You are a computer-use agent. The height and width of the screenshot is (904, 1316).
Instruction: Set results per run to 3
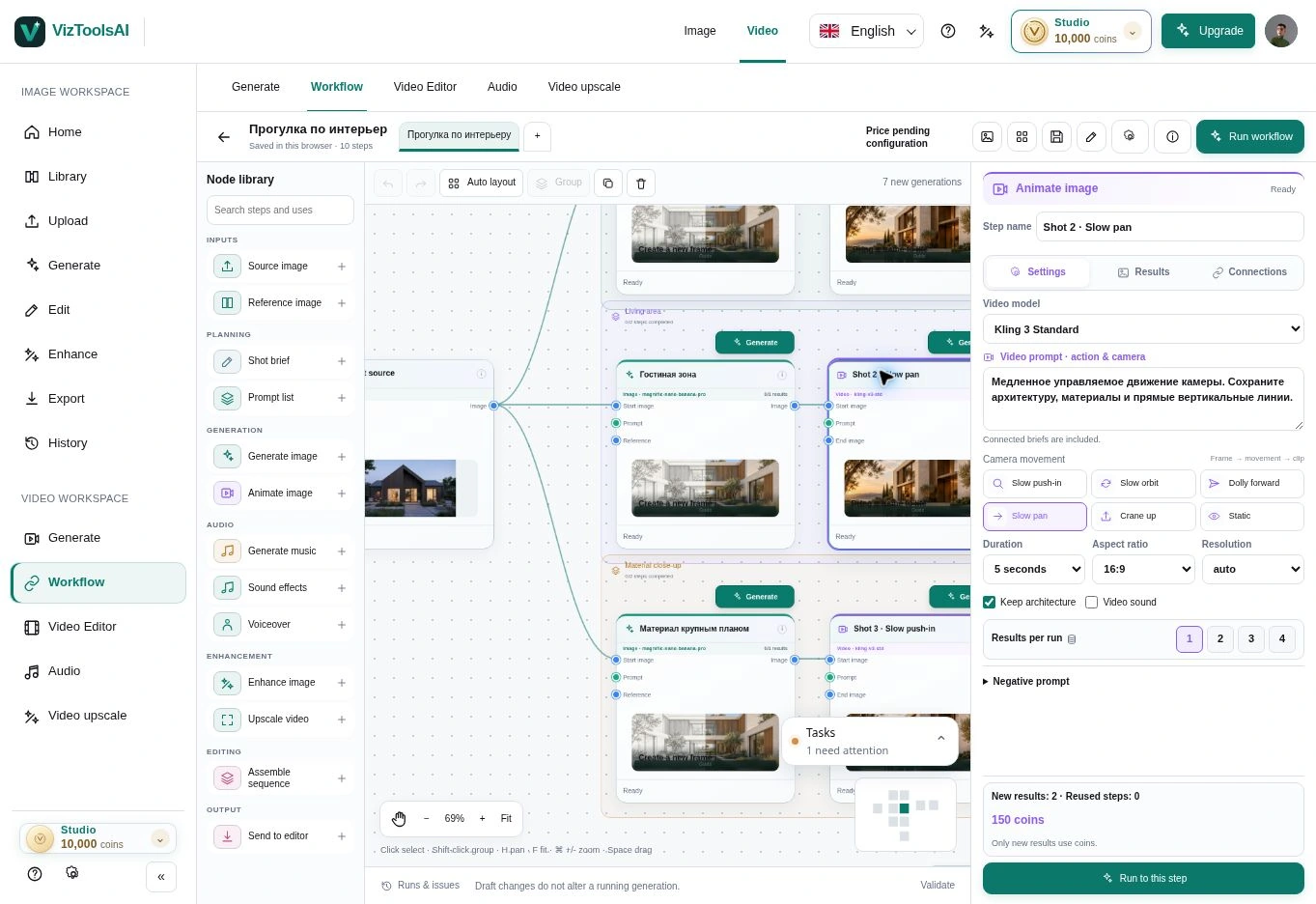[1251, 638]
